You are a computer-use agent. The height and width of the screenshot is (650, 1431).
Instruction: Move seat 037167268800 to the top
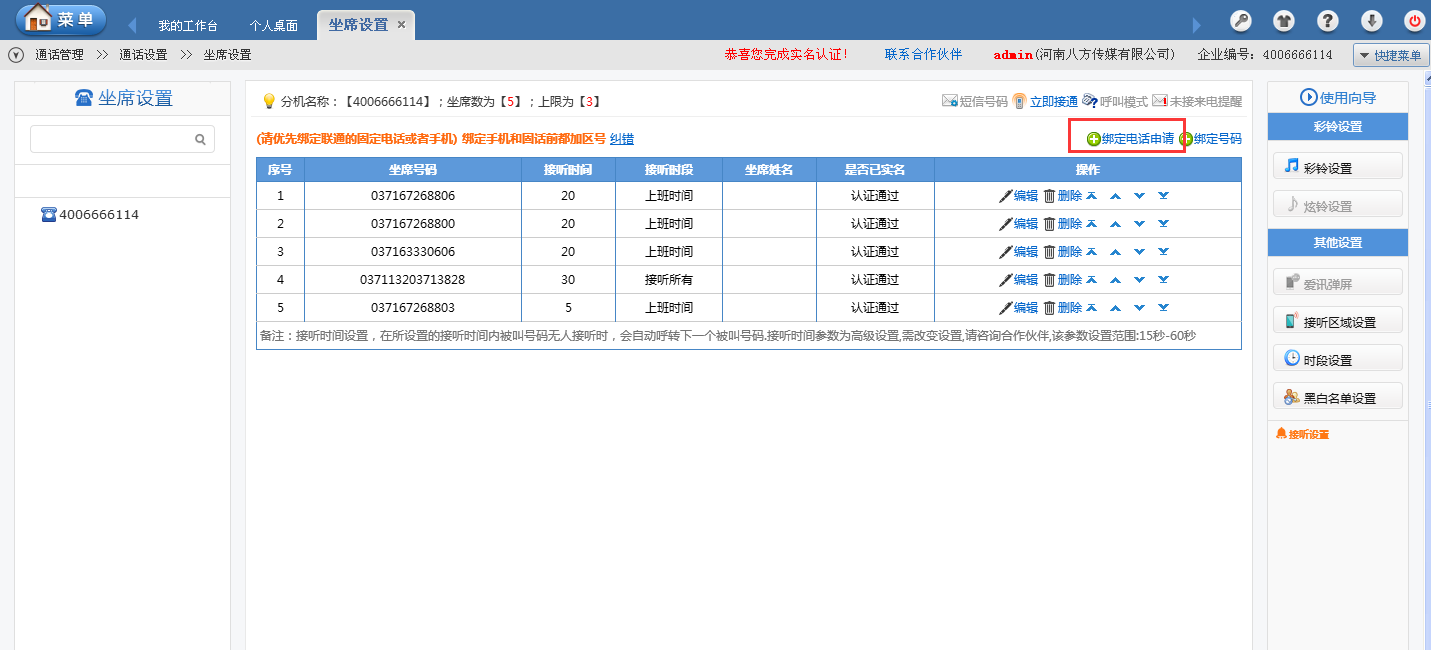[1092, 224]
